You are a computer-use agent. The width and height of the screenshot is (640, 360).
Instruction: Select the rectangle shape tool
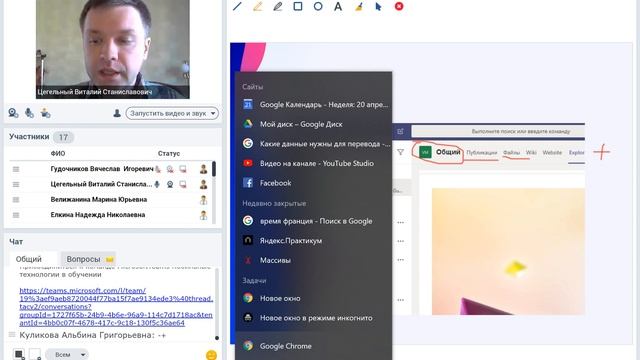tap(298, 6)
